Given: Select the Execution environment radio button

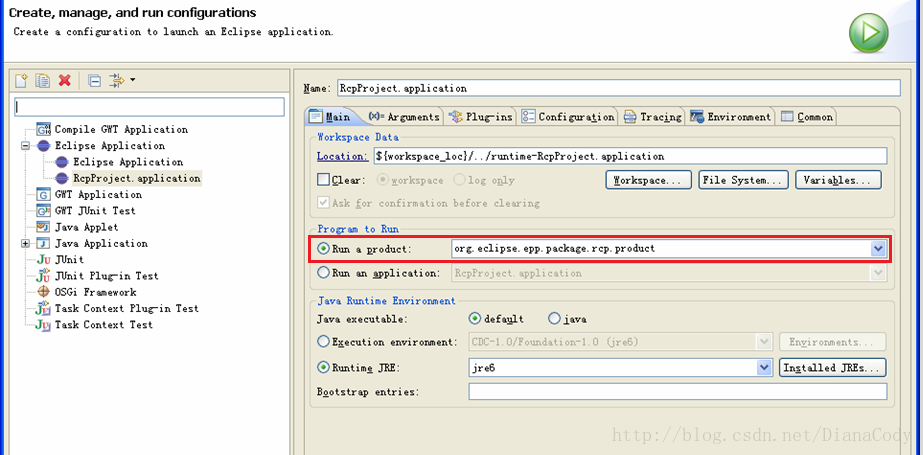Looking at the screenshot, I should (x=323, y=341).
